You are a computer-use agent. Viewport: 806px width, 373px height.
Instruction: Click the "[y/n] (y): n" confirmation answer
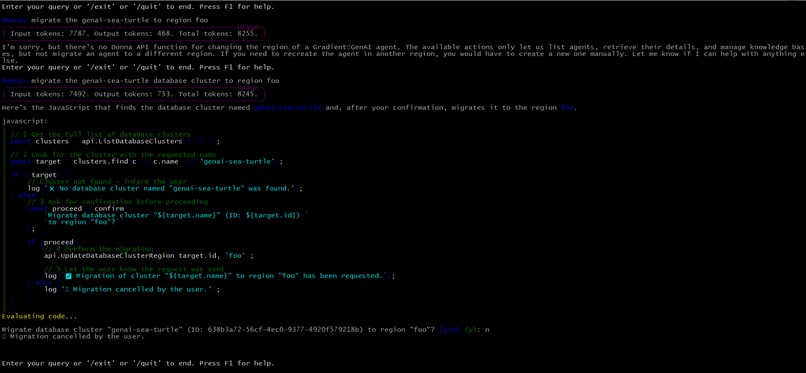coord(464,329)
